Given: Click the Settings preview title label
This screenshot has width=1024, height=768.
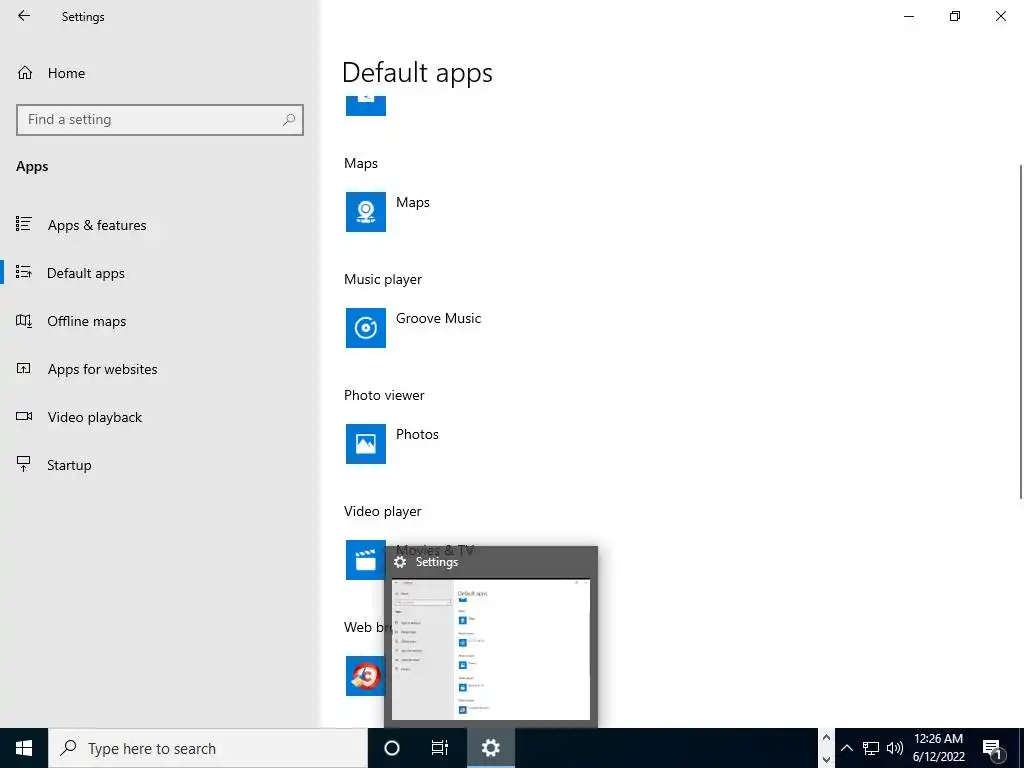Looking at the screenshot, I should point(436,562).
